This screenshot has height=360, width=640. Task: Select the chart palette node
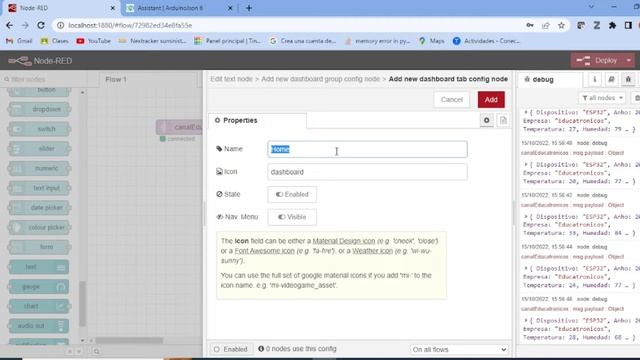pyautogui.click(x=39, y=306)
